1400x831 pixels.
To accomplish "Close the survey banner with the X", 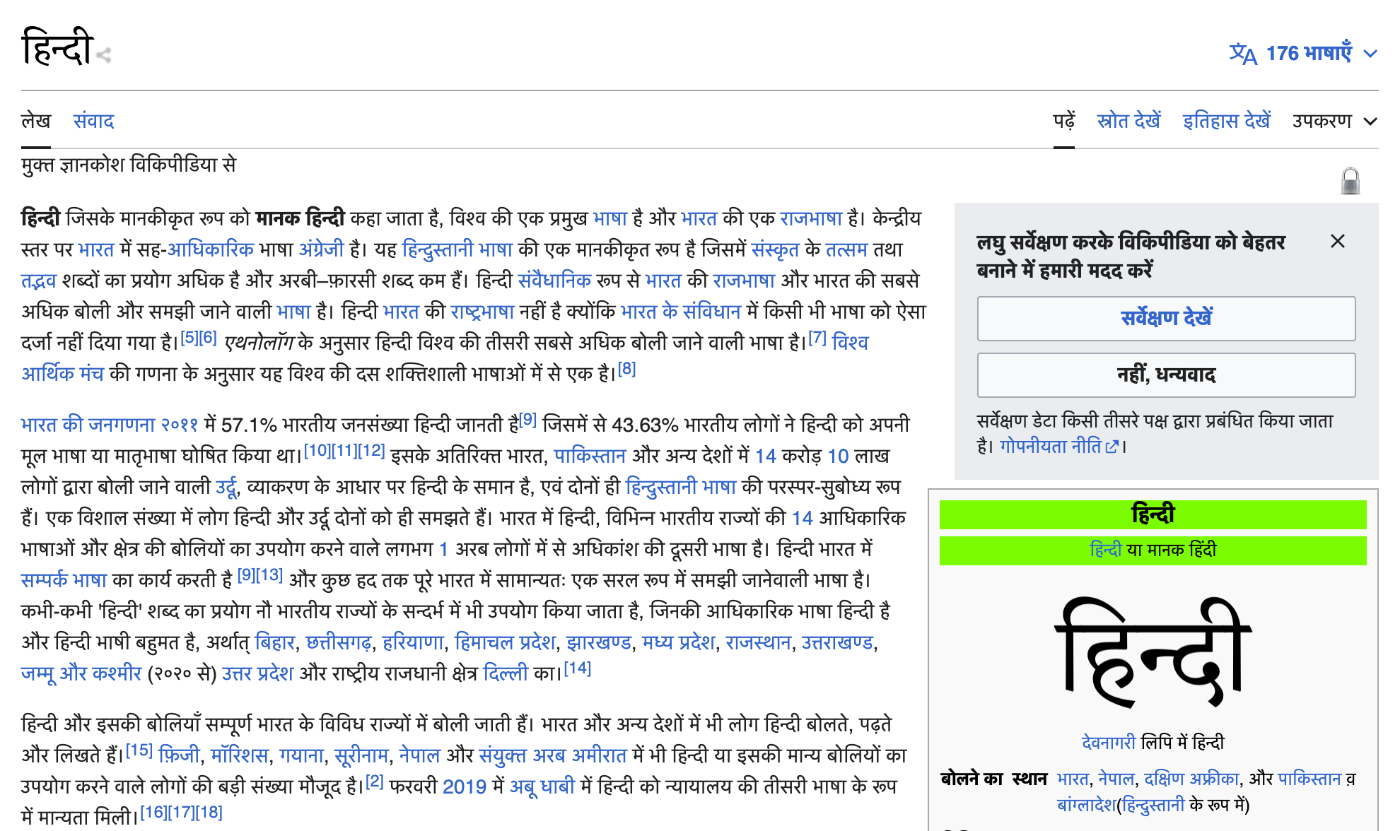I will click(x=1338, y=241).
